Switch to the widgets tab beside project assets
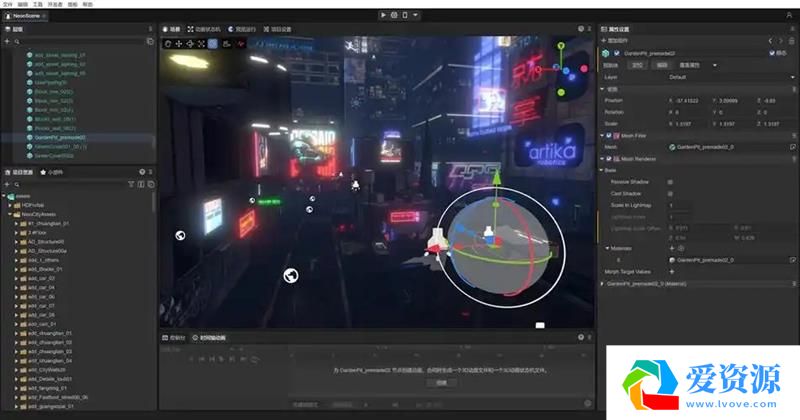The image size is (800, 420). pyautogui.click(x=52, y=172)
